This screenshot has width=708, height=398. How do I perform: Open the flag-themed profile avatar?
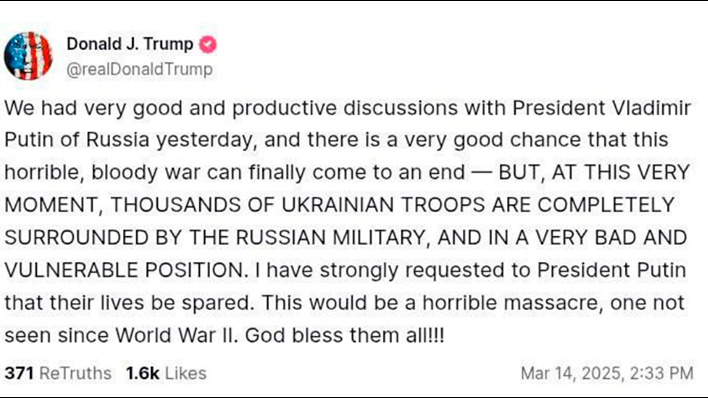[x=28, y=56]
